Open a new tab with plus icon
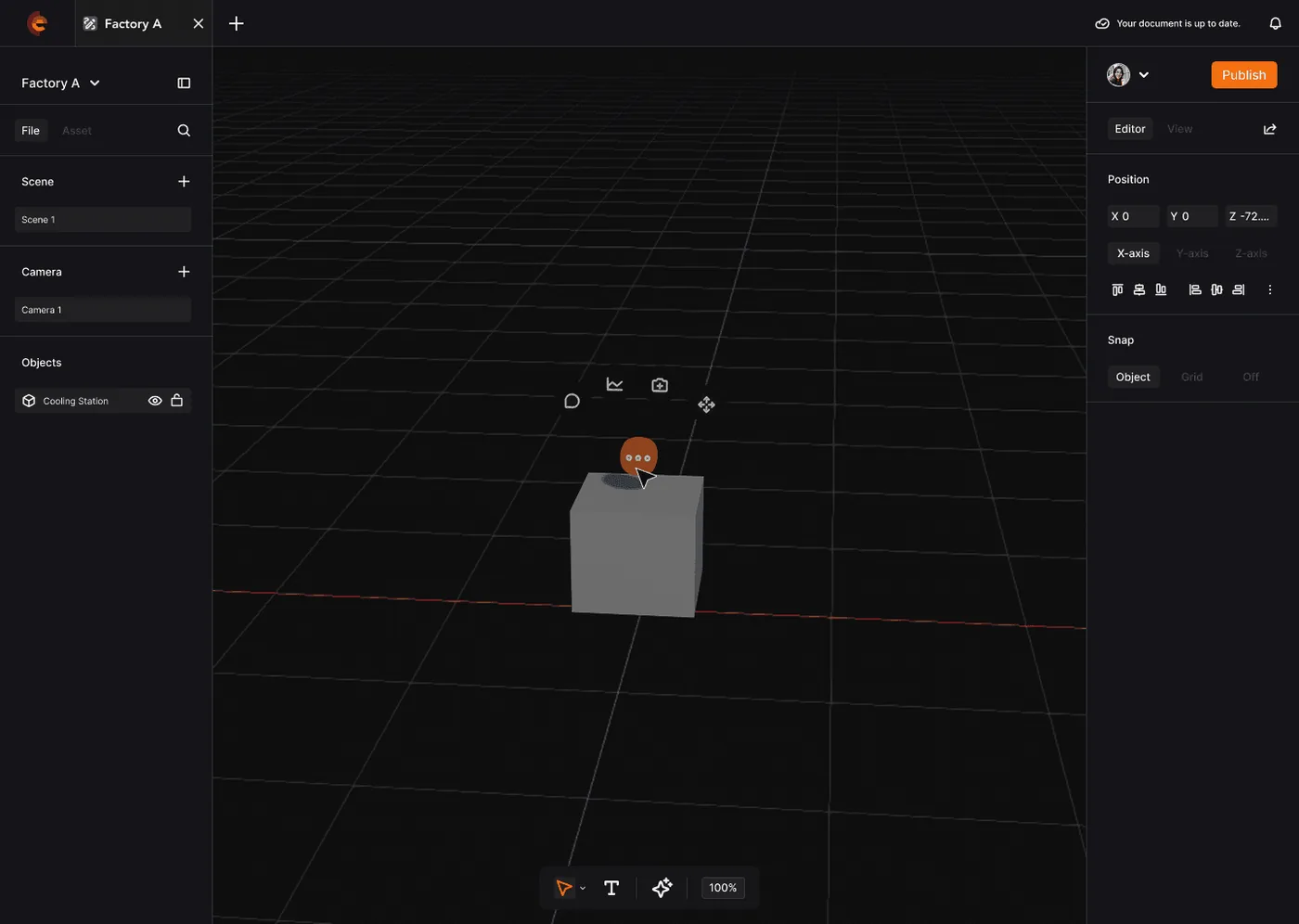Image resolution: width=1299 pixels, height=924 pixels. [237, 23]
